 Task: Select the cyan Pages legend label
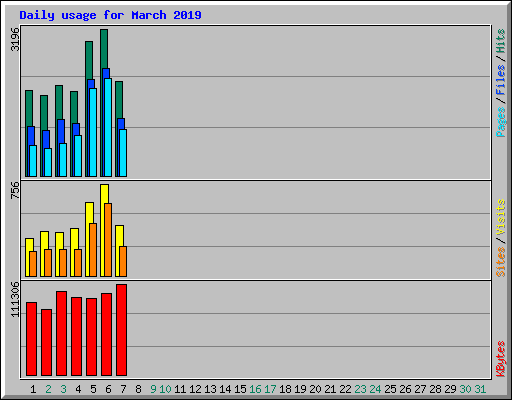(500, 122)
